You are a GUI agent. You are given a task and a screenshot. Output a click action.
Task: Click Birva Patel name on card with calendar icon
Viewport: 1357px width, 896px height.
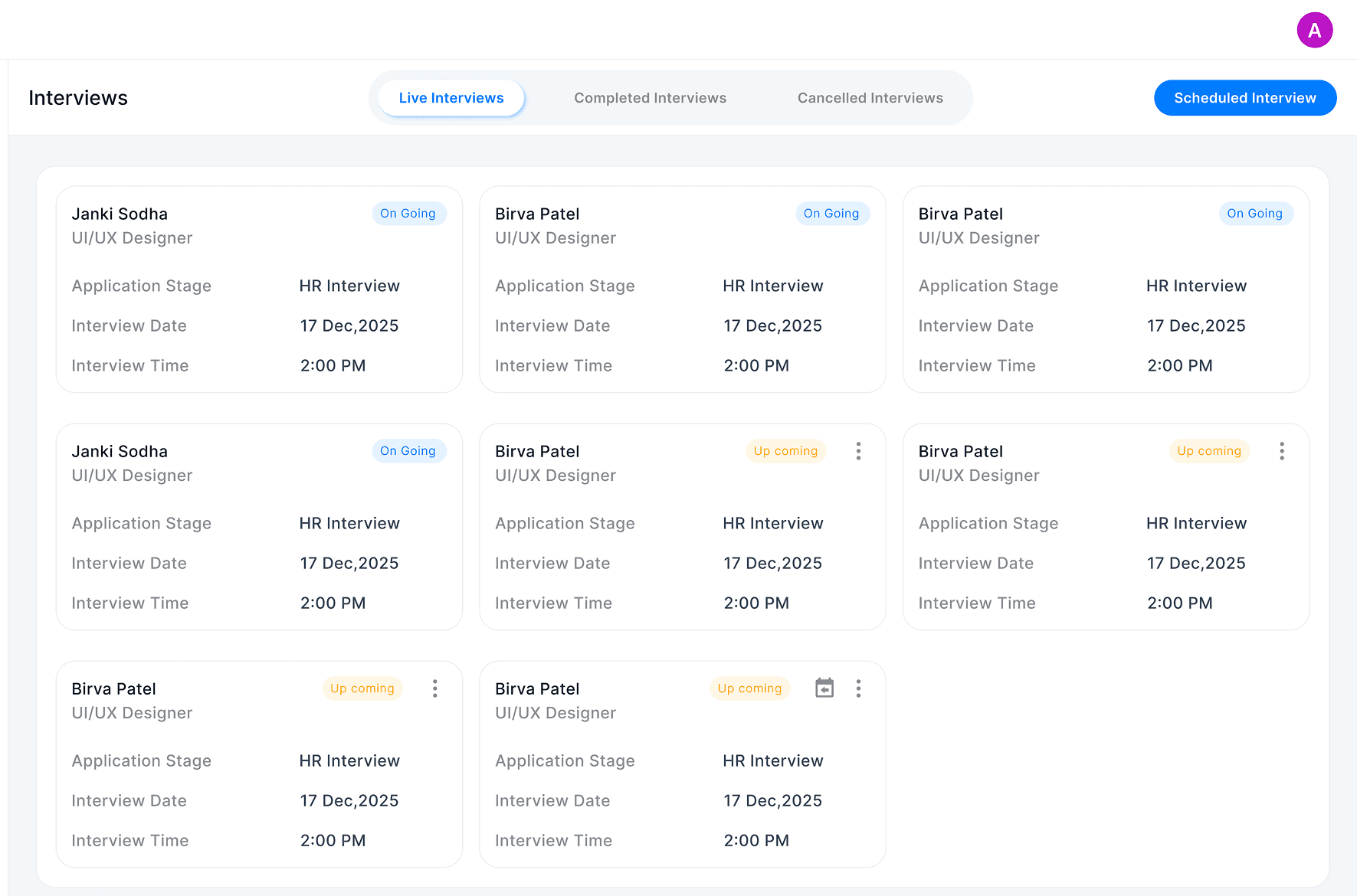pos(537,688)
